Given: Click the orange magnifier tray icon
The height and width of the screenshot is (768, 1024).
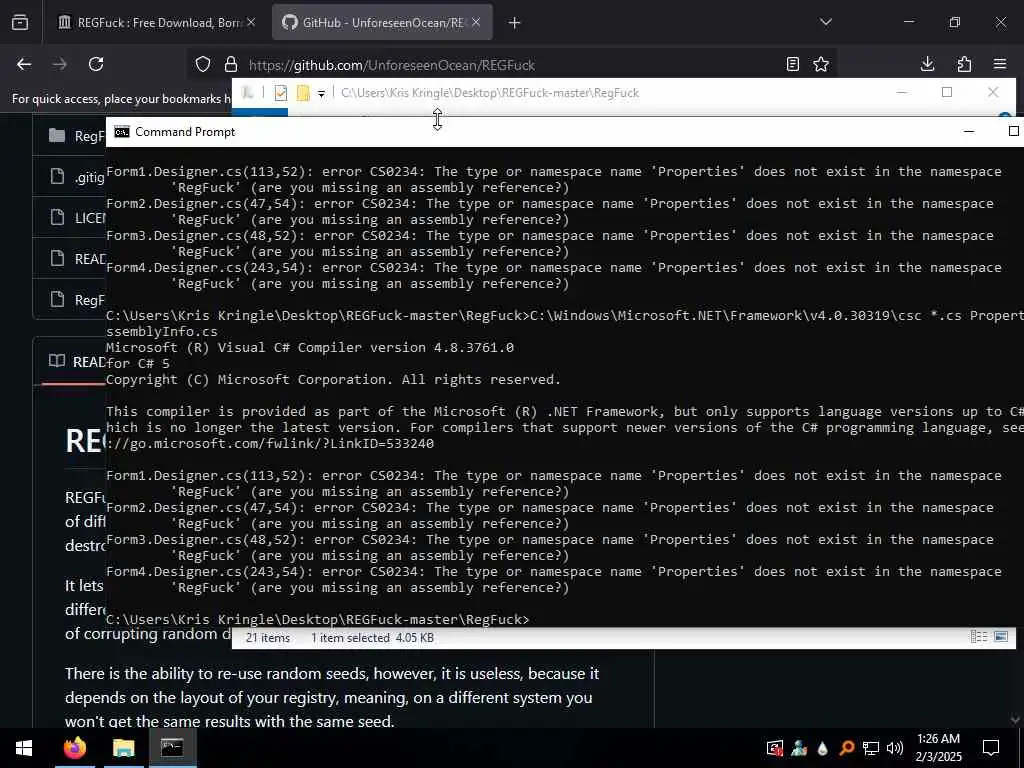Looking at the screenshot, I should coord(846,748).
